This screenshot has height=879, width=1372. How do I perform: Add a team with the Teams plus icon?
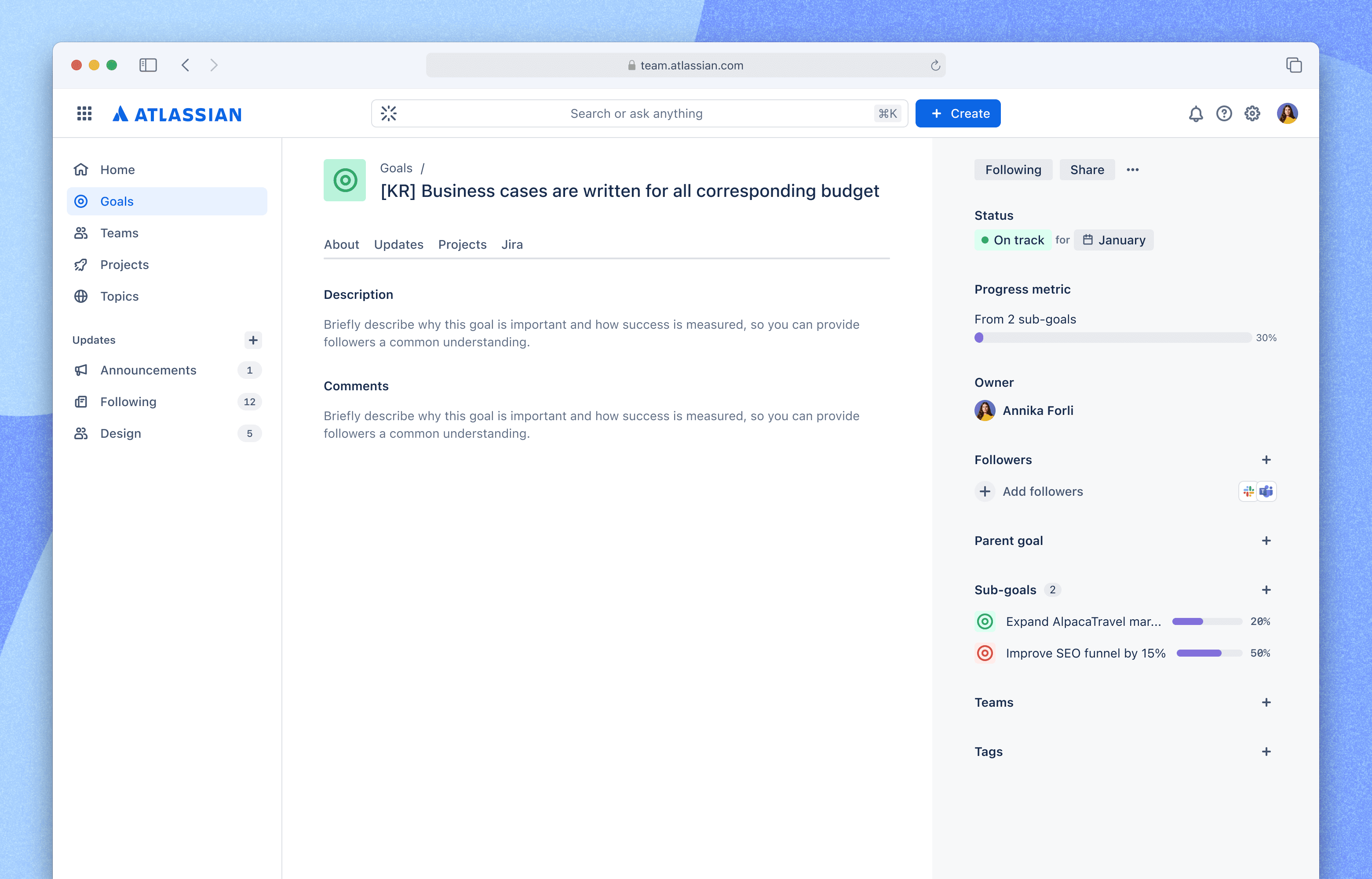[x=1266, y=703]
